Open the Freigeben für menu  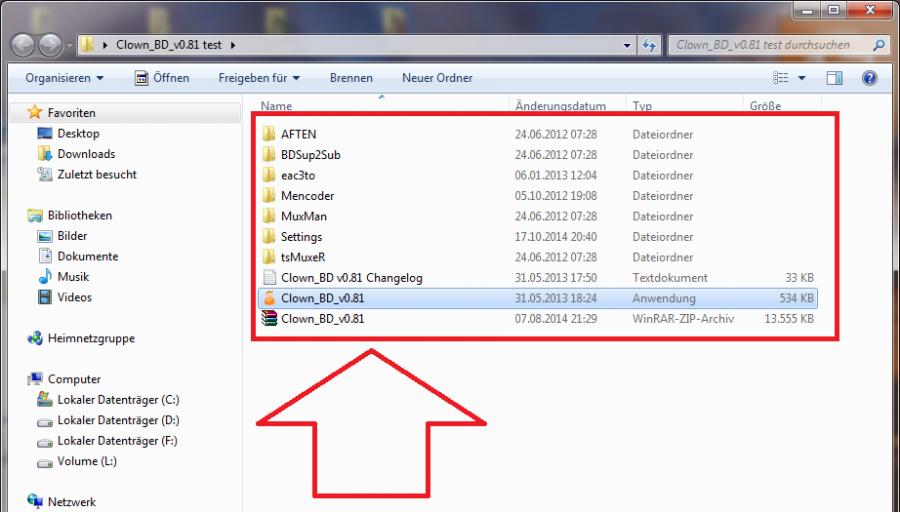click(x=259, y=78)
